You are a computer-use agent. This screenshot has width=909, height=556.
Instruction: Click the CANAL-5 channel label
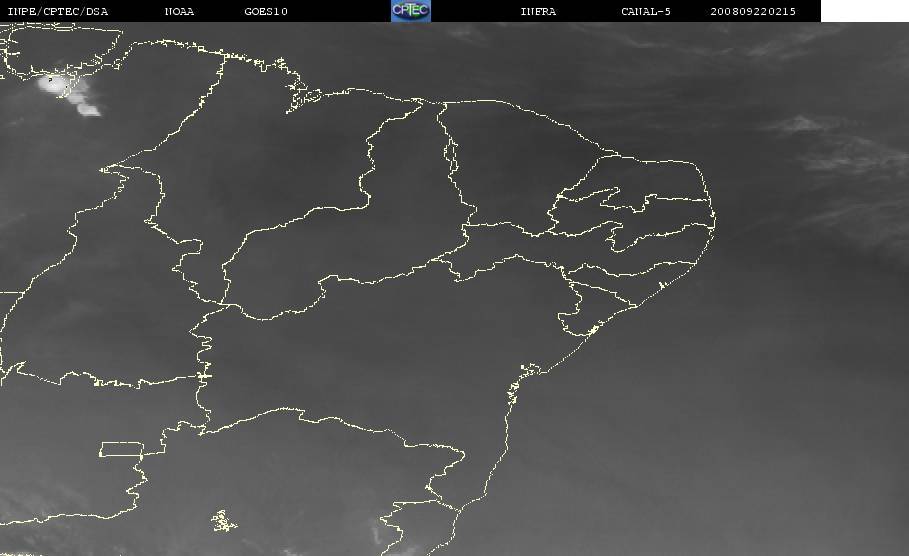tap(646, 11)
